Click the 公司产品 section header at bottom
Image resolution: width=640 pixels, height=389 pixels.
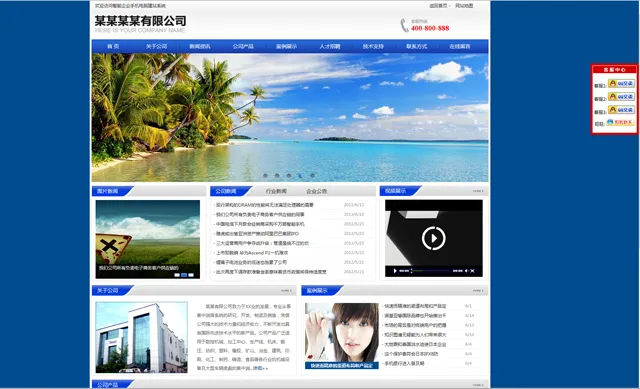click(107, 385)
